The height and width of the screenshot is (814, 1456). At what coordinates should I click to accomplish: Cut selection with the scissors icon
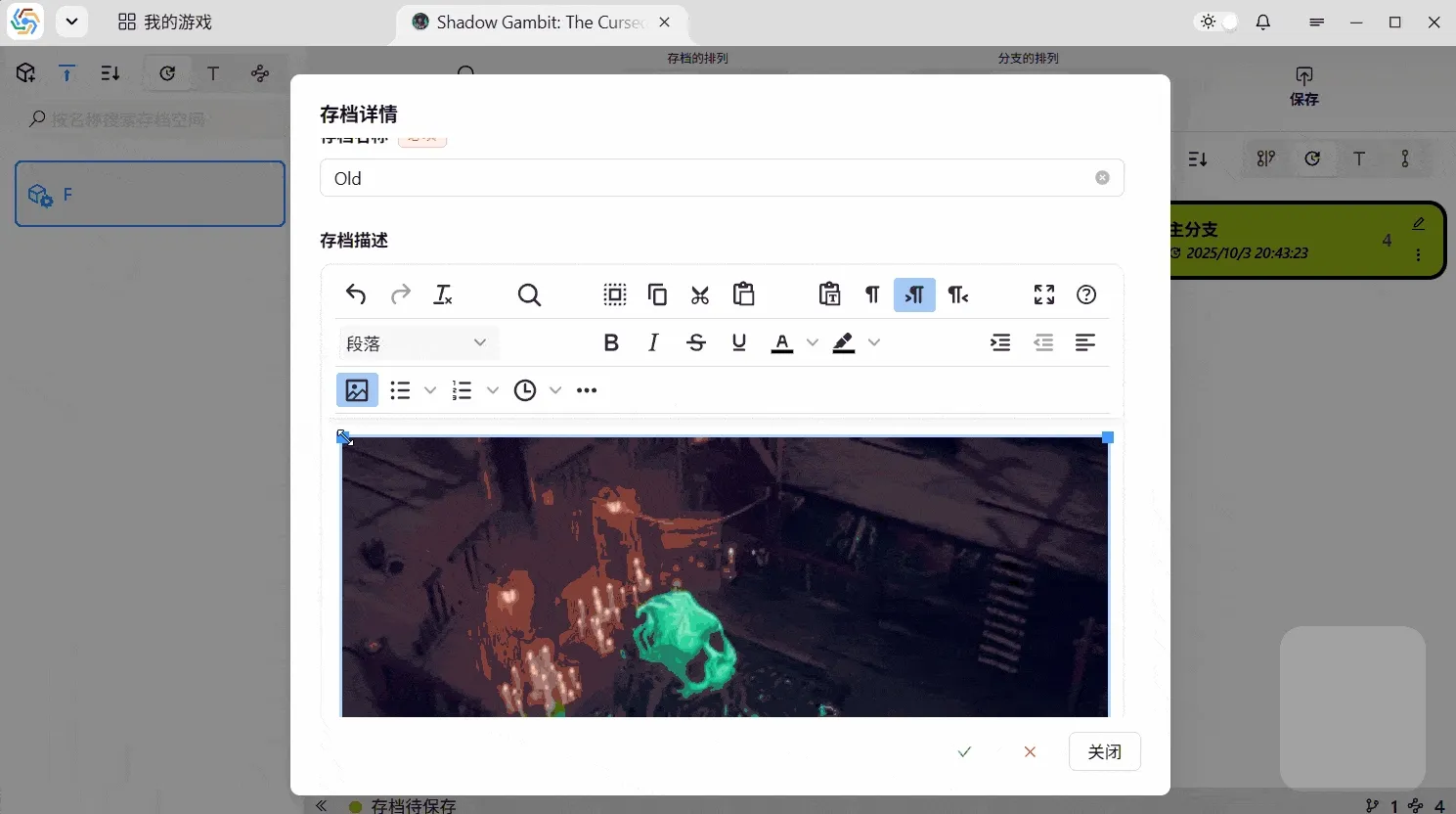coord(700,294)
